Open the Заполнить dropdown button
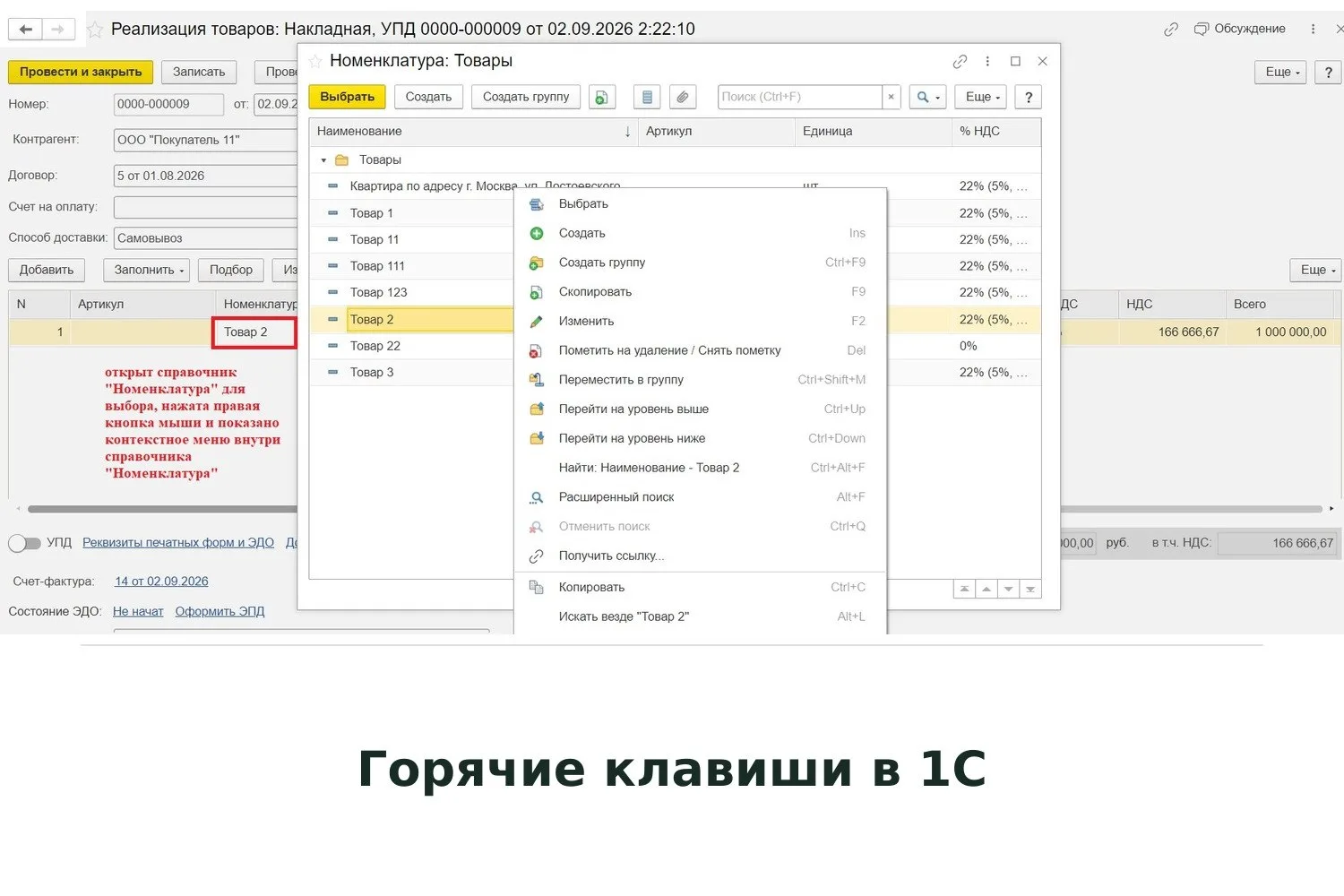The width and height of the screenshot is (1344, 896). click(147, 270)
